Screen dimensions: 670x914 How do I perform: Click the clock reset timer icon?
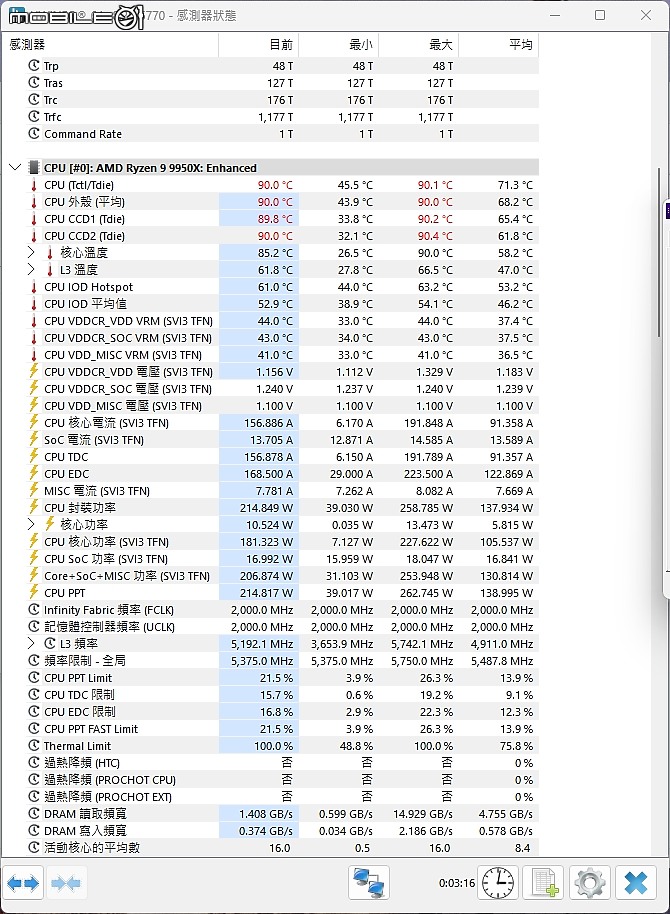click(x=497, y=883)
